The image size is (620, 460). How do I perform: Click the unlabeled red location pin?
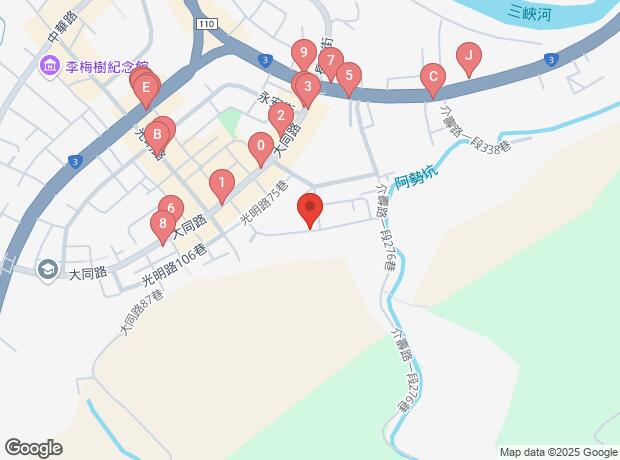(310, 208)
